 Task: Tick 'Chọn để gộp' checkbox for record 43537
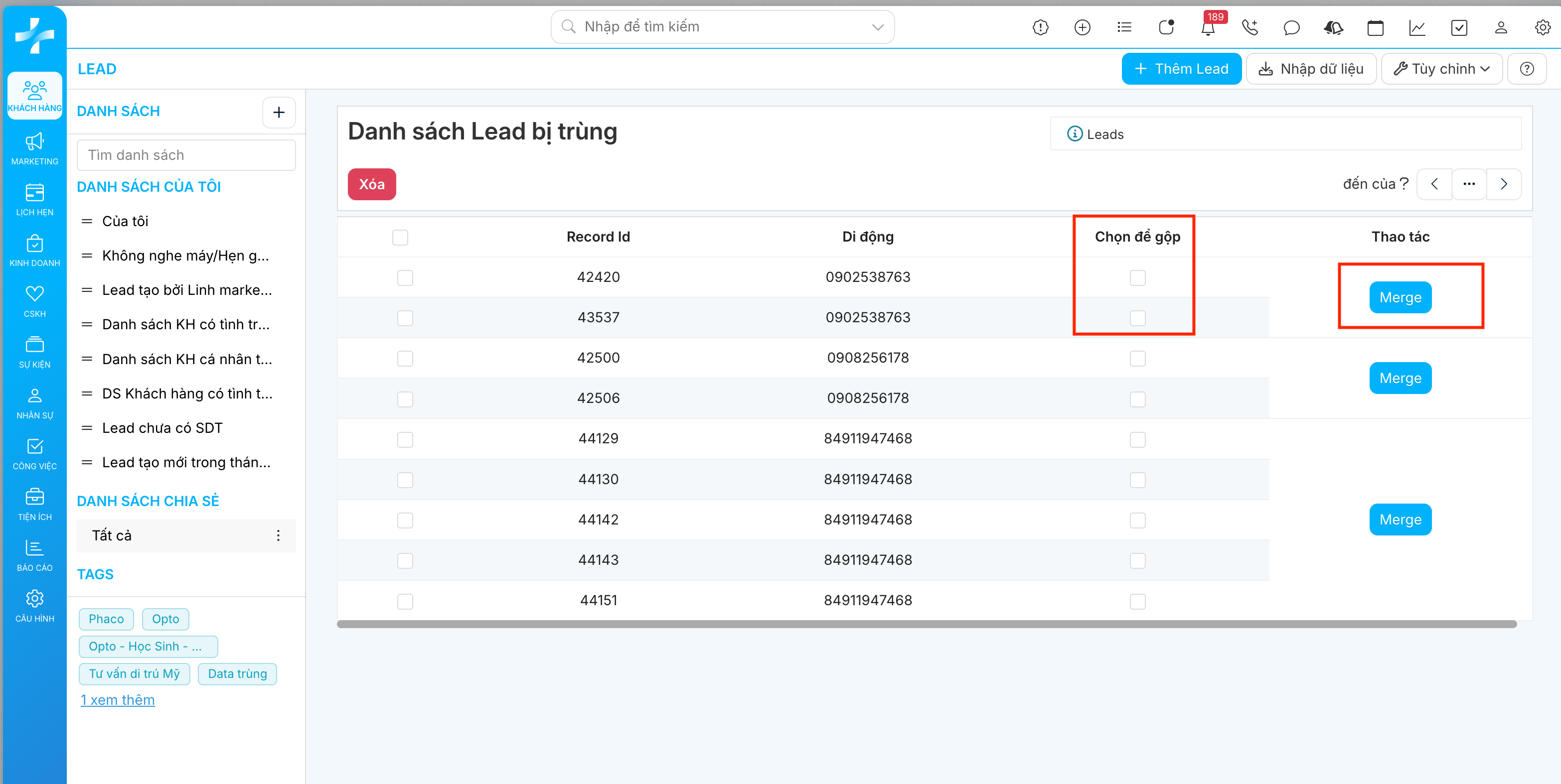click(x=1137, y=318)
